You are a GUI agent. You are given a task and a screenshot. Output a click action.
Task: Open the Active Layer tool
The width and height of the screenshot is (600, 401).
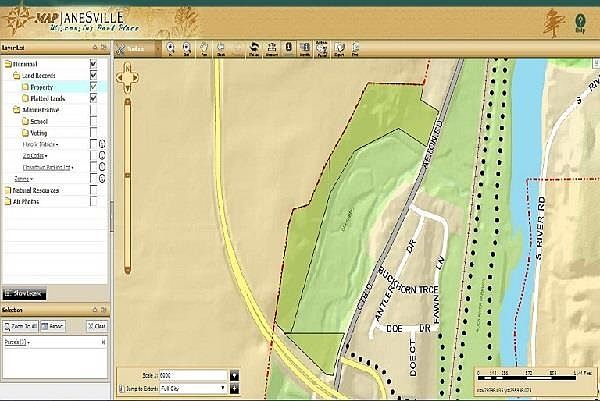pos(322,49)
